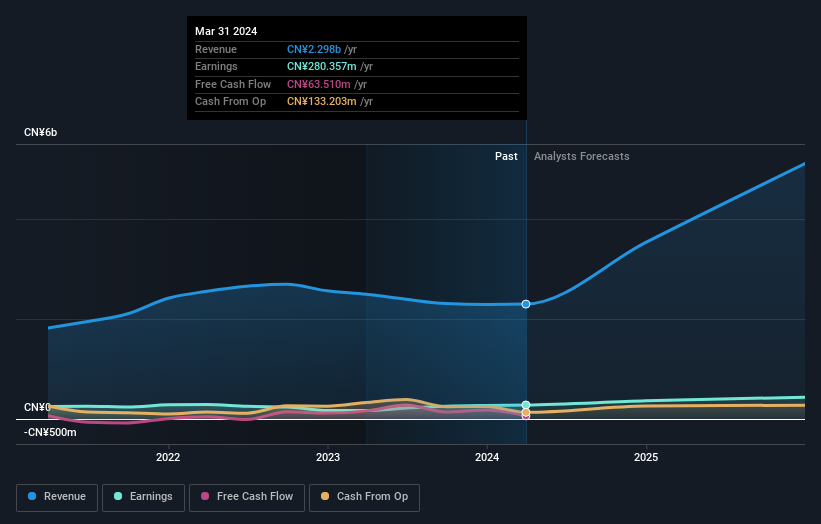This screenshot has width=821, height=524.
Task: Click the Revenue row label in tooltip
Action: click(216, 49)
